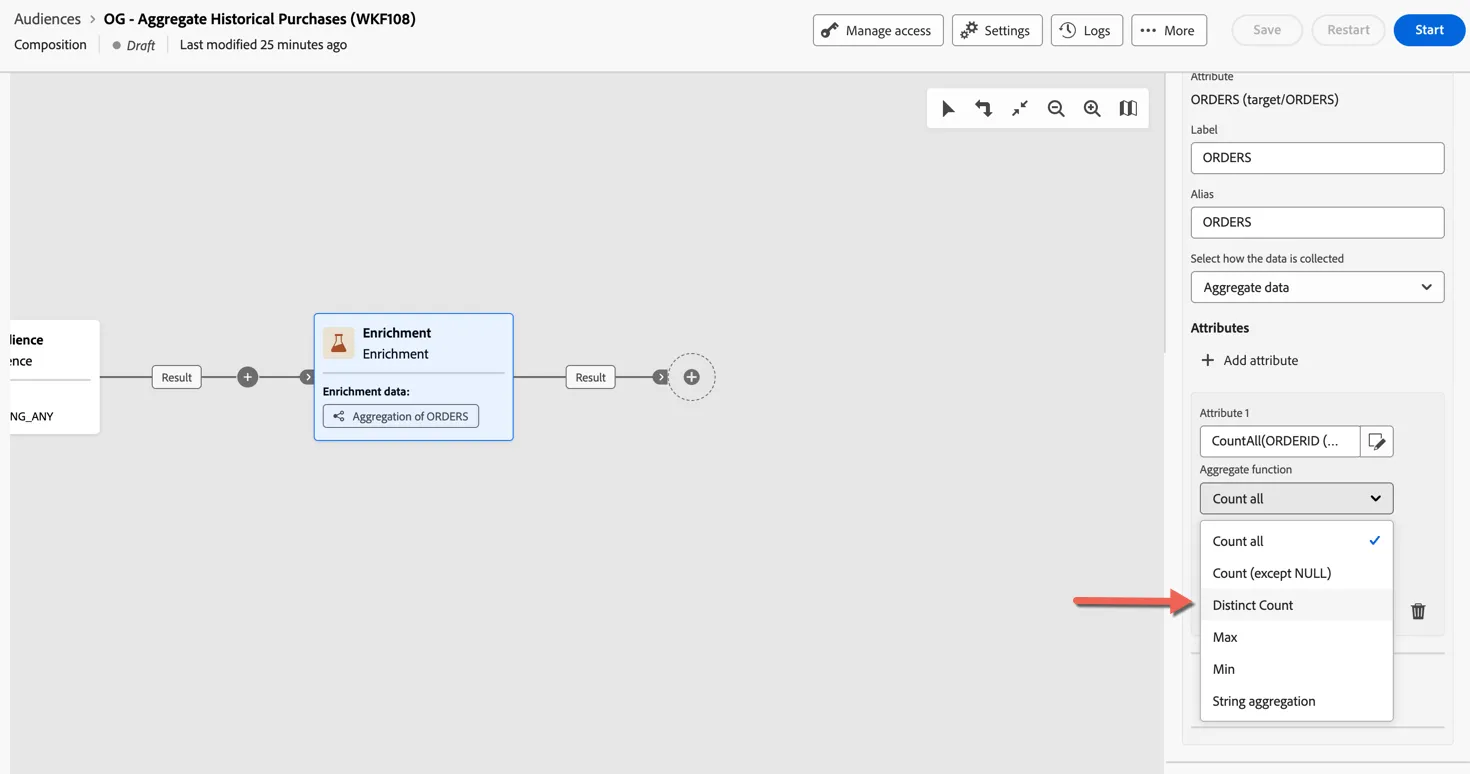Open expression editor for Attribute 1
The width and height of the screenshot is (1470, 774).
pos(1377,441)
